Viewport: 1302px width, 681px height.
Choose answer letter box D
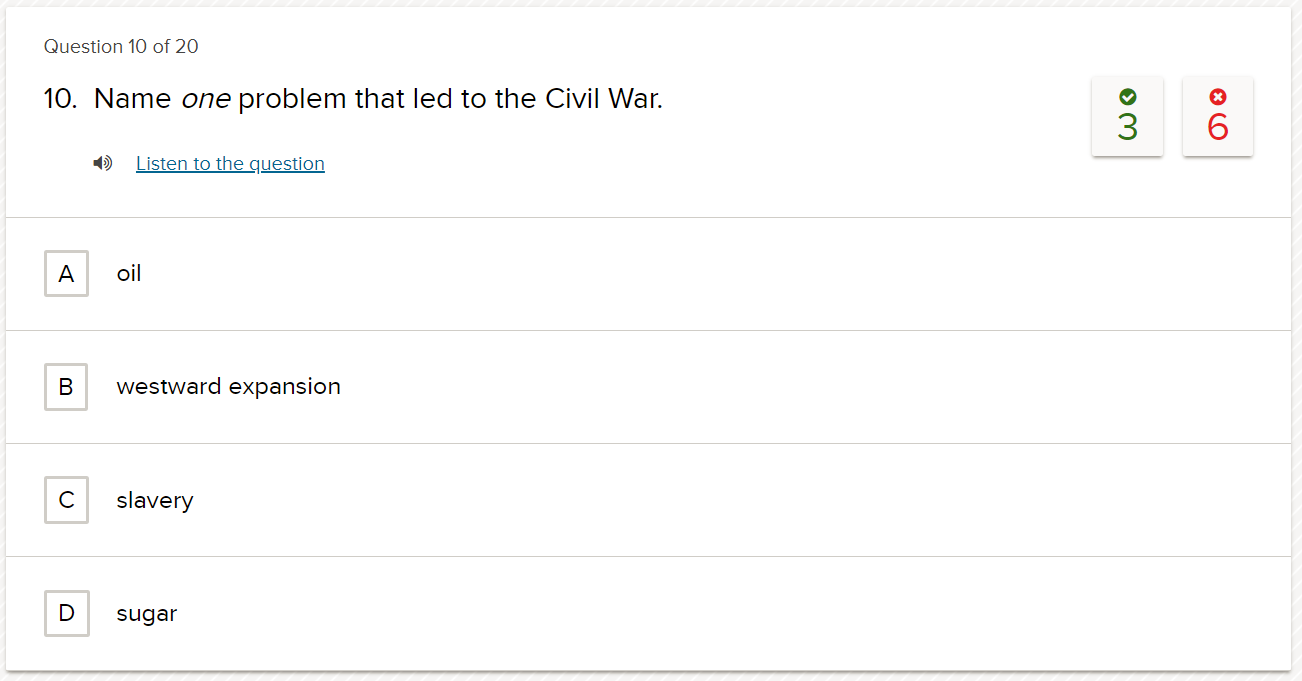pyautogui.click(x=66, y=613)
